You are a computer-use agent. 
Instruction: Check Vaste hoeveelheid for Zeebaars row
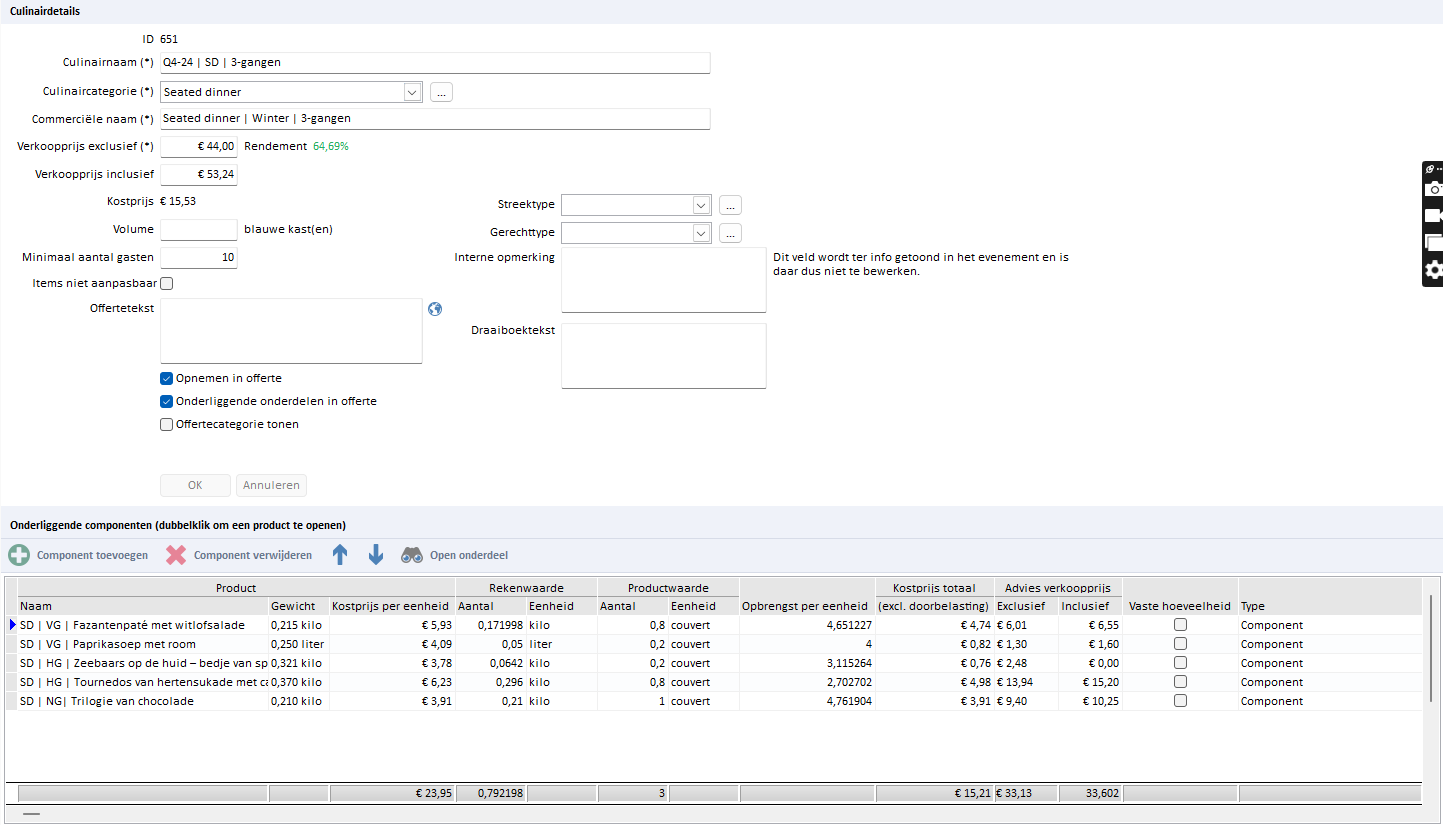tap(1180, 663)
